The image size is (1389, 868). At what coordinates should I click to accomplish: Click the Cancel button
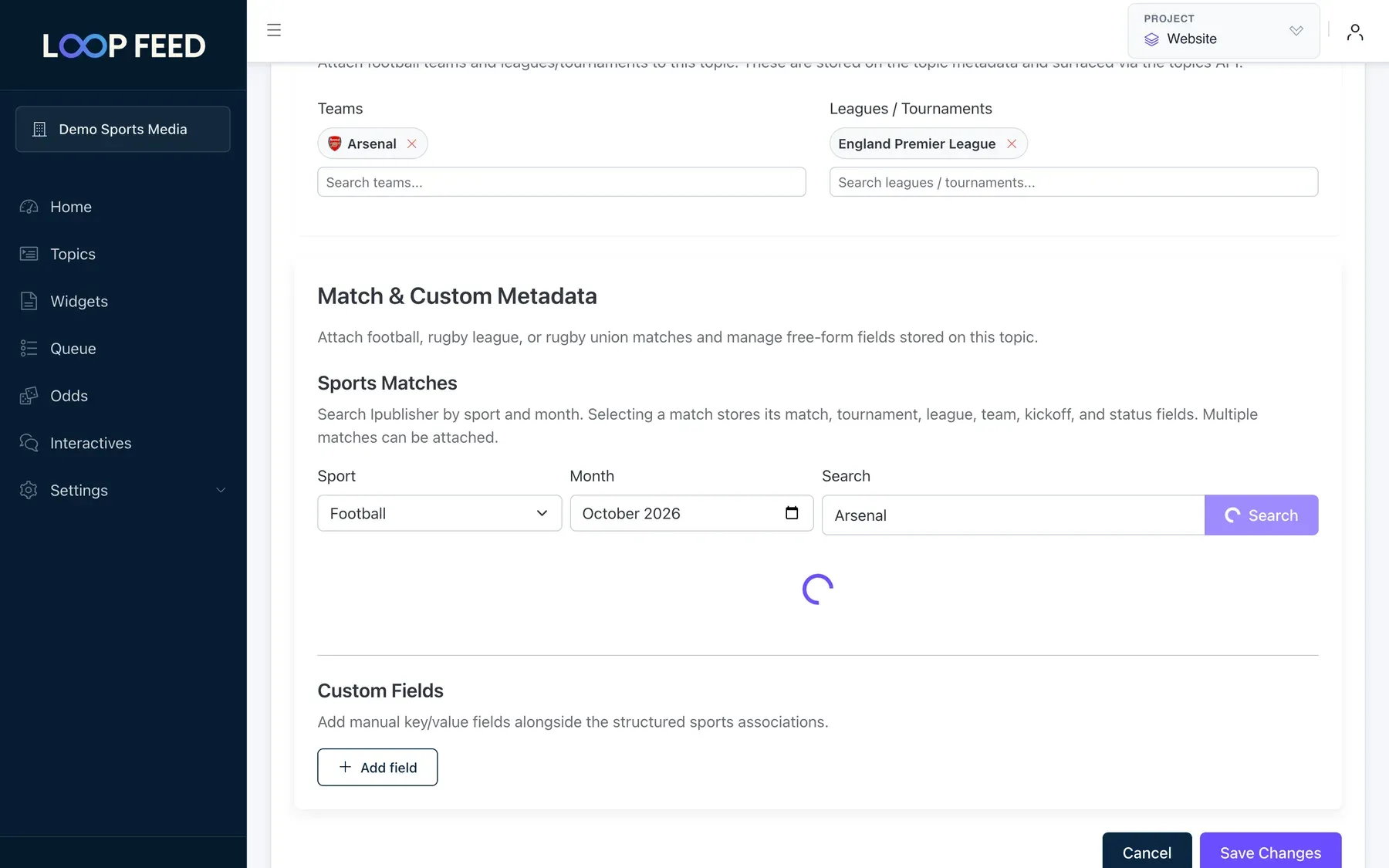(1147, 852)
